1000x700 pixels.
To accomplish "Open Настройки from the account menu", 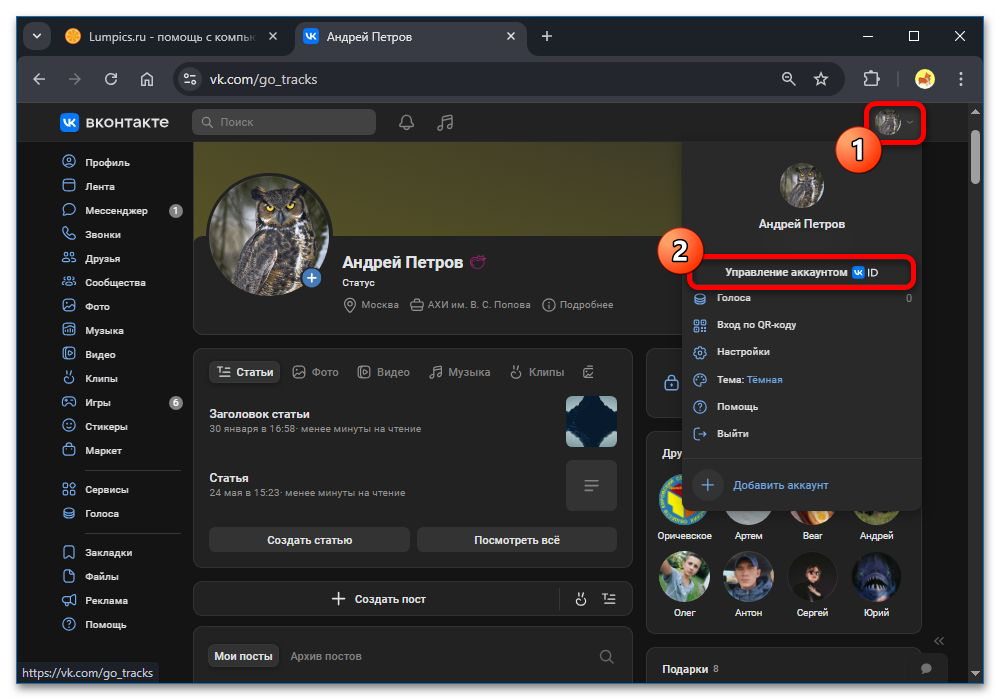I will tap(802, 352).
